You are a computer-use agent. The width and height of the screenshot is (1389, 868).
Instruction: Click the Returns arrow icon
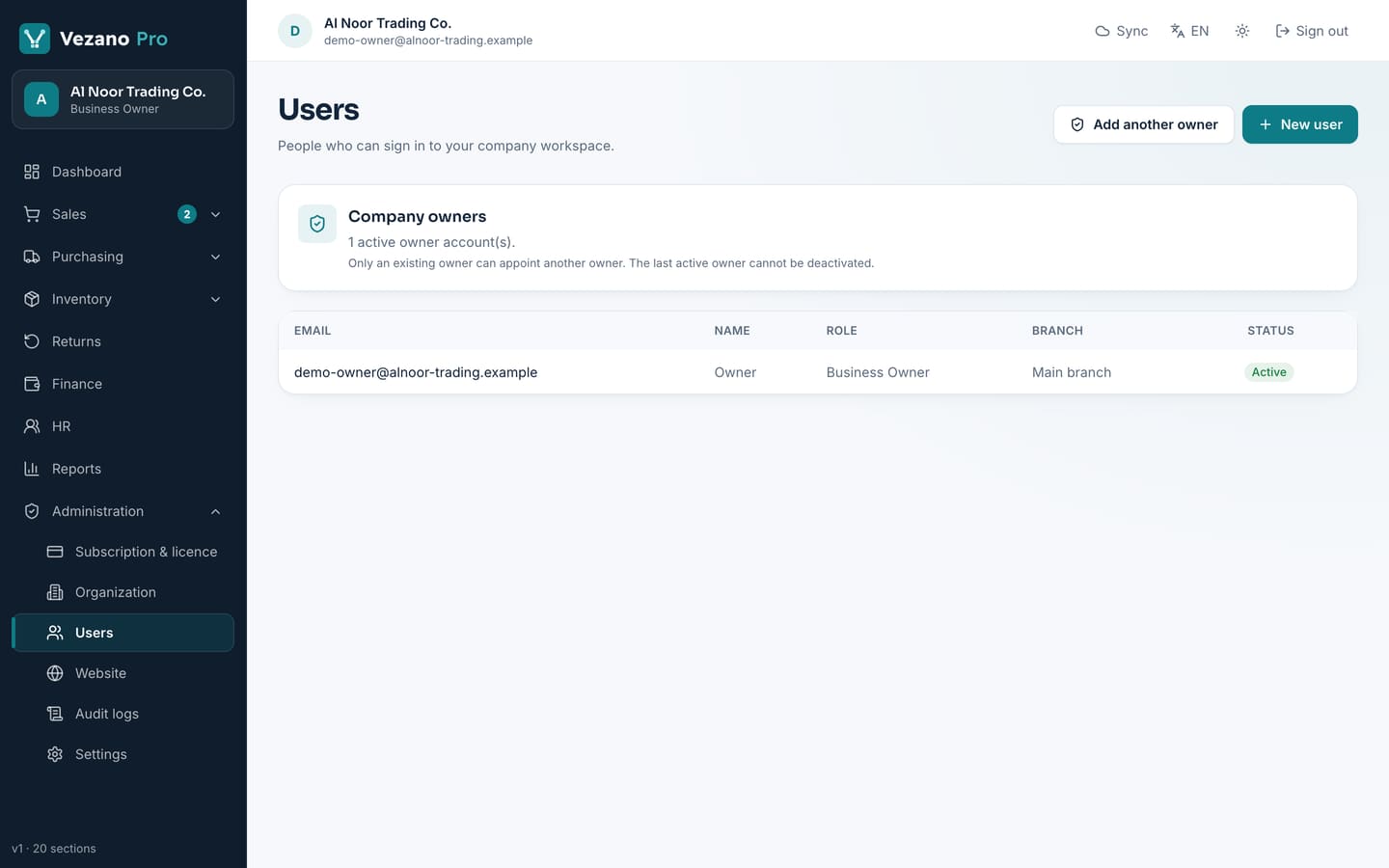(32, 341)
